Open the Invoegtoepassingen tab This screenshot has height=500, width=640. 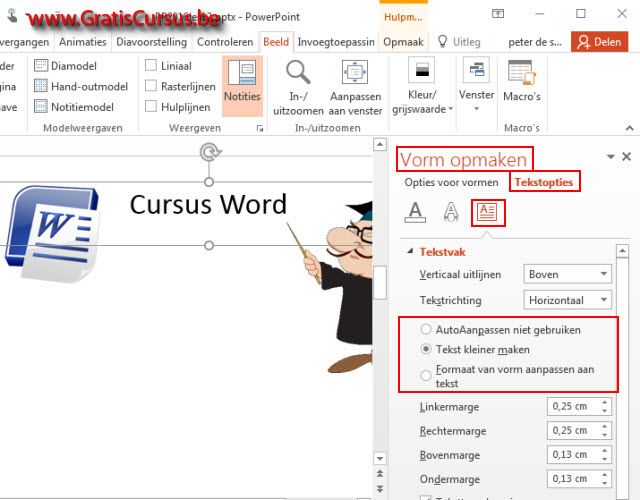(336, 42)
